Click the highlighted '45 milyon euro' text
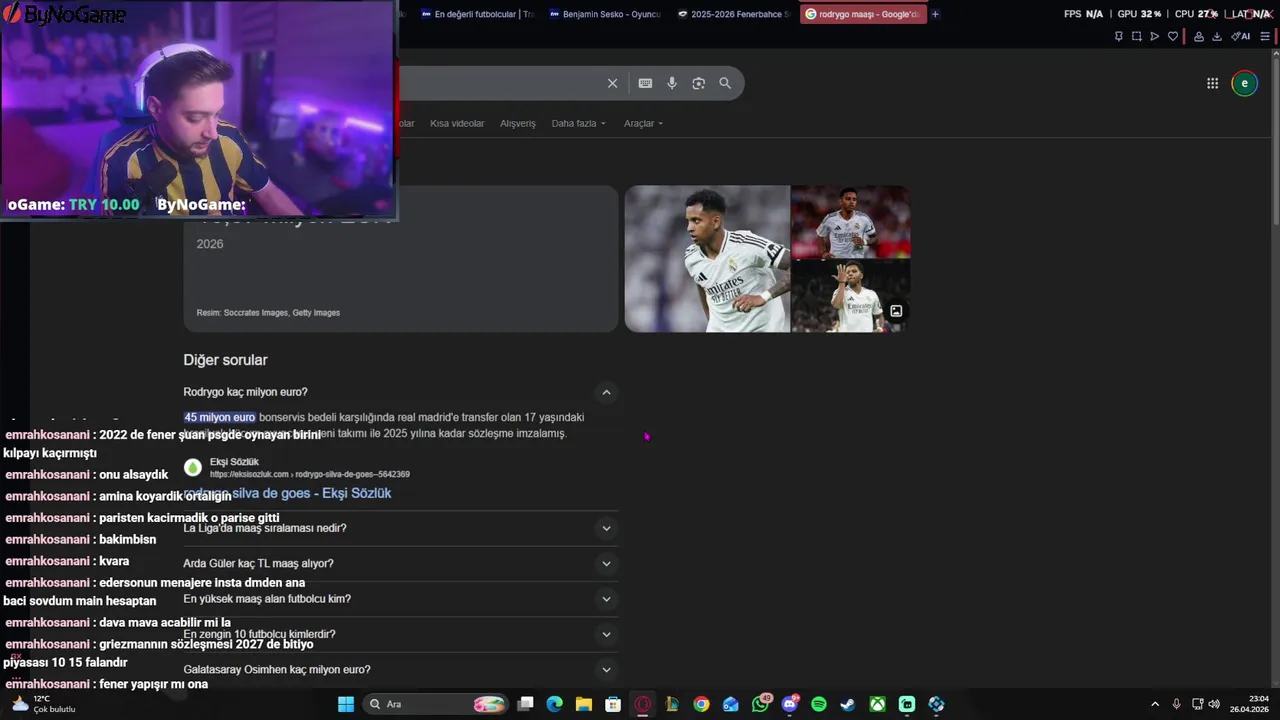This screenshot has height=720, width=1280. coord(220,417)
